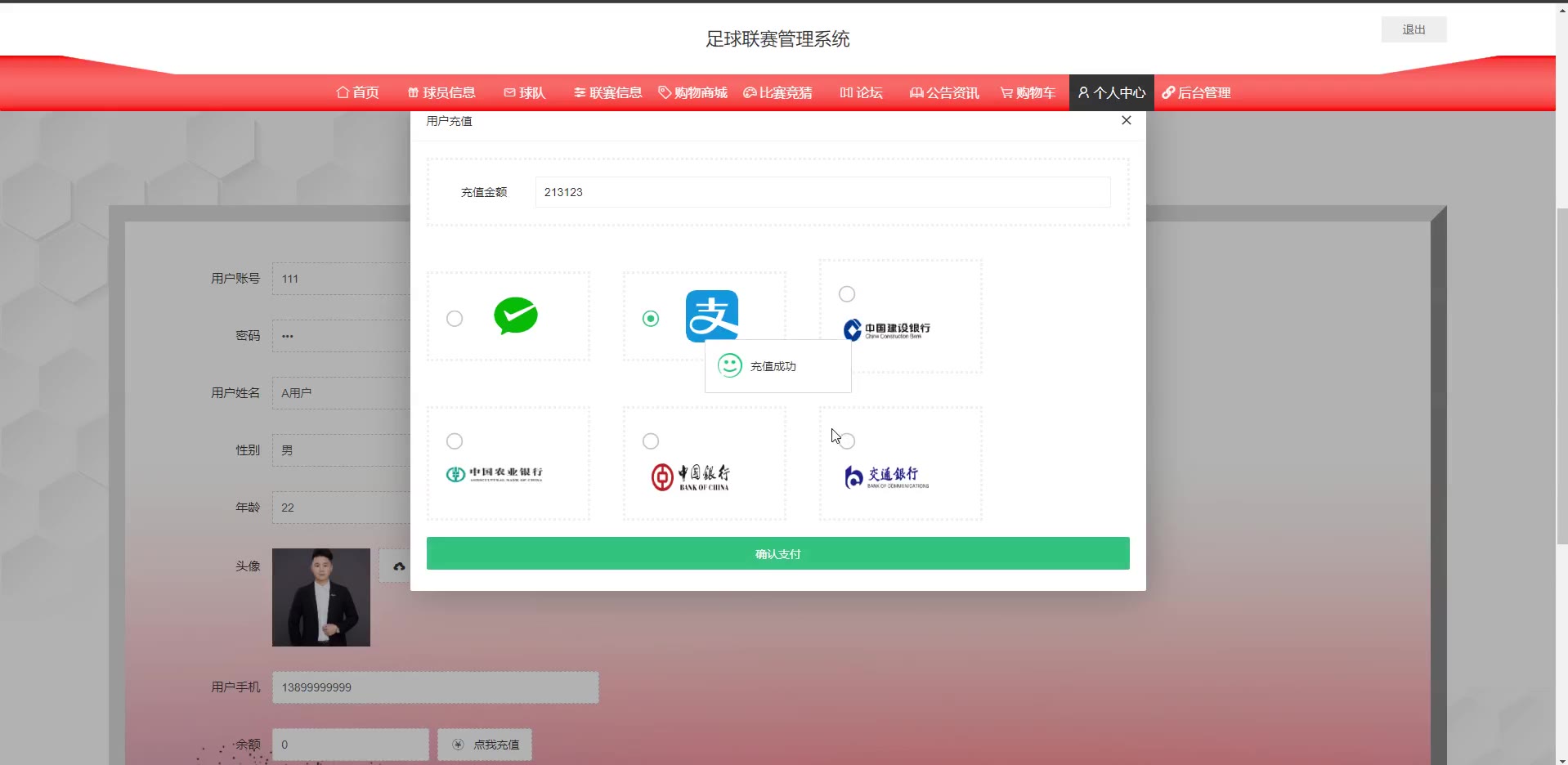Click the Bank of China logo
Viewport: 1568px width, 765px height.
click(x=691, y=476)
